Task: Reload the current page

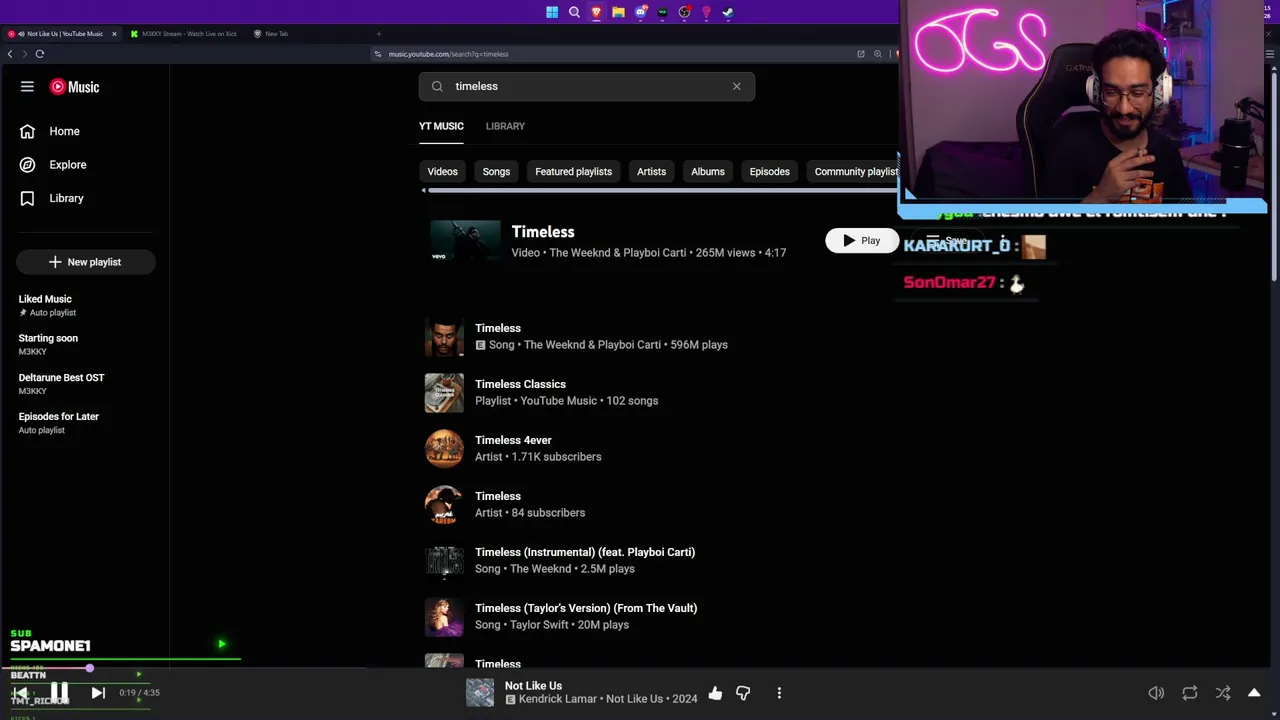Action: (x=40, y=54)
